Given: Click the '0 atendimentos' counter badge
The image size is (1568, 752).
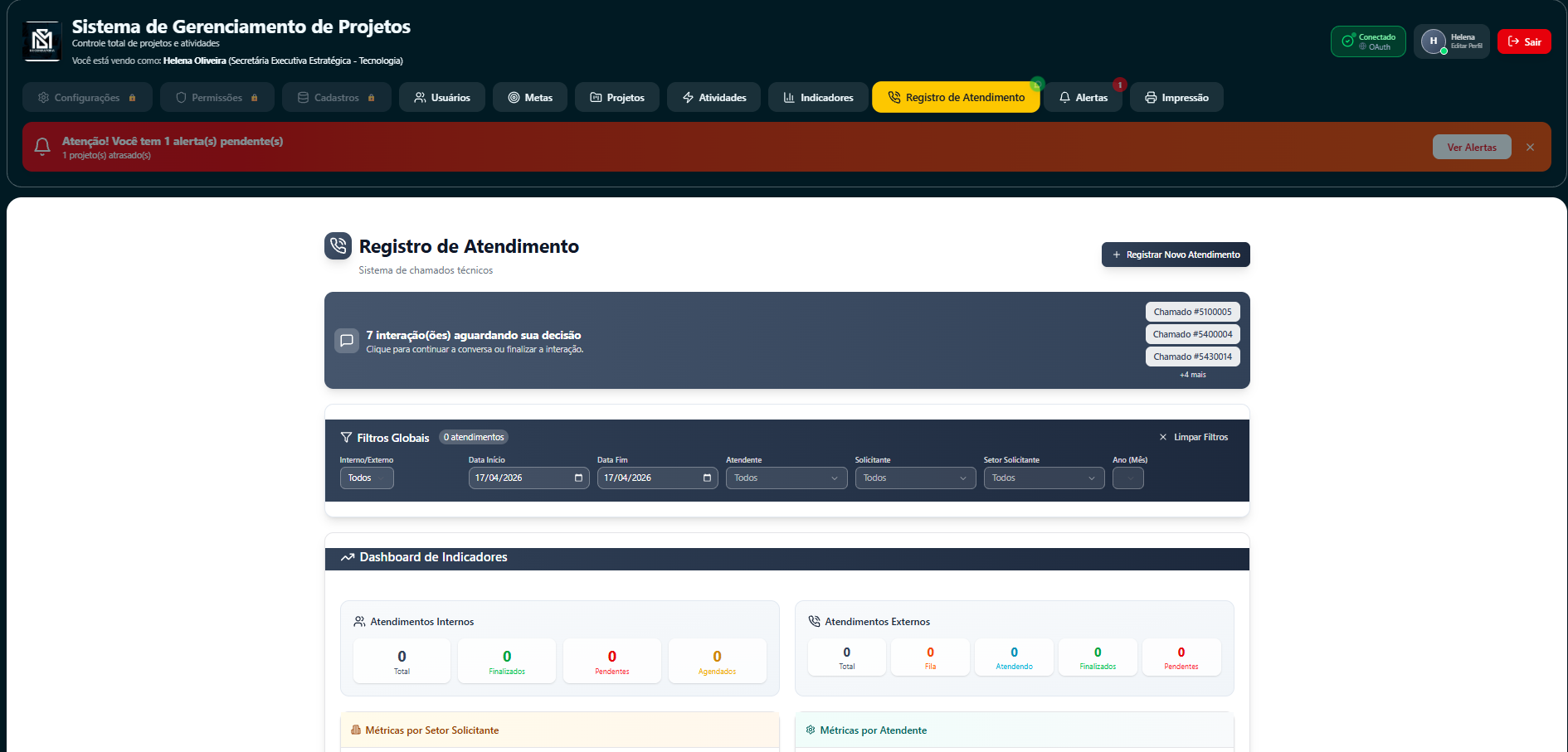Looking at the screenshot, I should tap(474, 437).
